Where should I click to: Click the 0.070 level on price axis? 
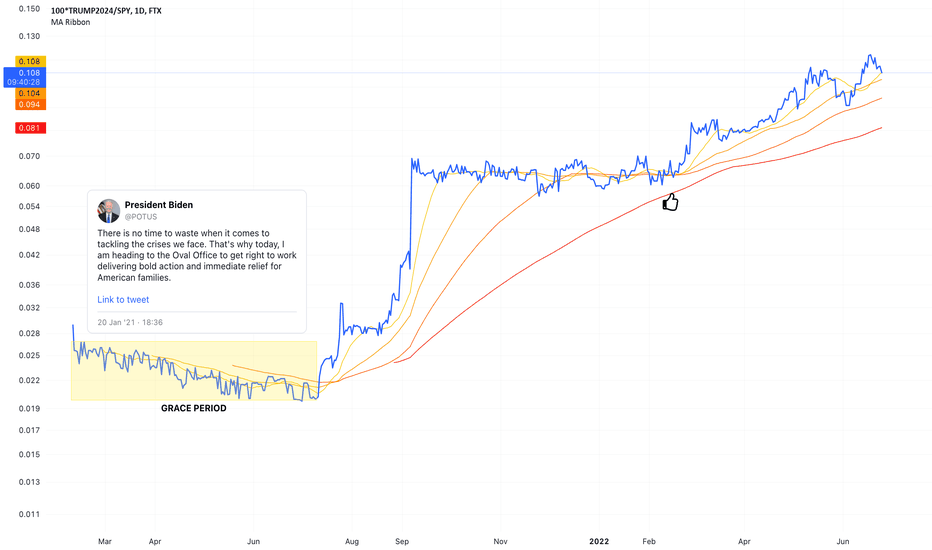[29, 156]
